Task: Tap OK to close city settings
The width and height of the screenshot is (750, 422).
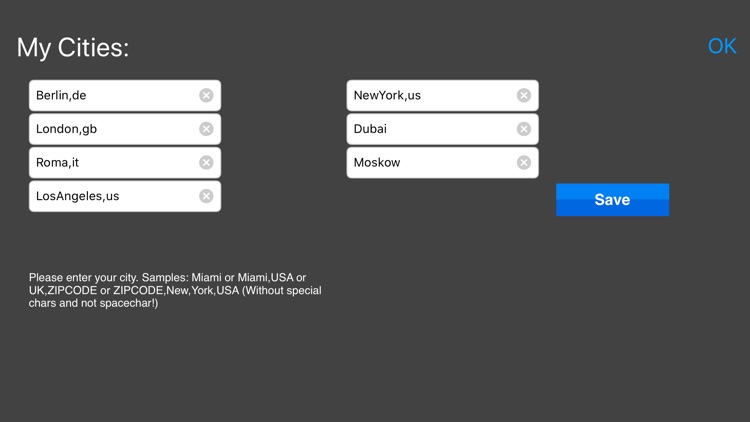Action: (x=722, y=46)
